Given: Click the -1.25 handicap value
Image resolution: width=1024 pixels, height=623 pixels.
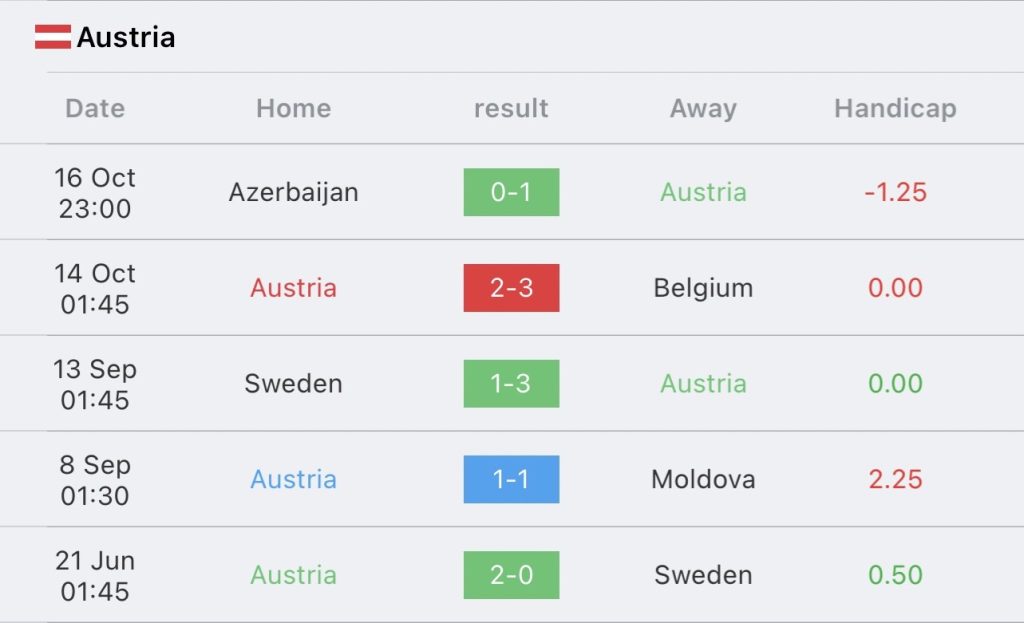Looking at the screenshot, I should [x=895, y=192].
